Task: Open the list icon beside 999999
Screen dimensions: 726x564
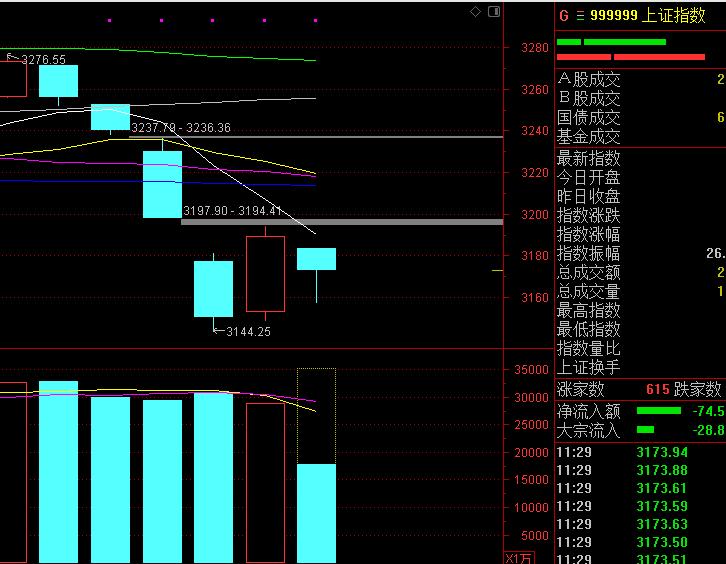Action: pyautogui.click(x=580, y=16)
